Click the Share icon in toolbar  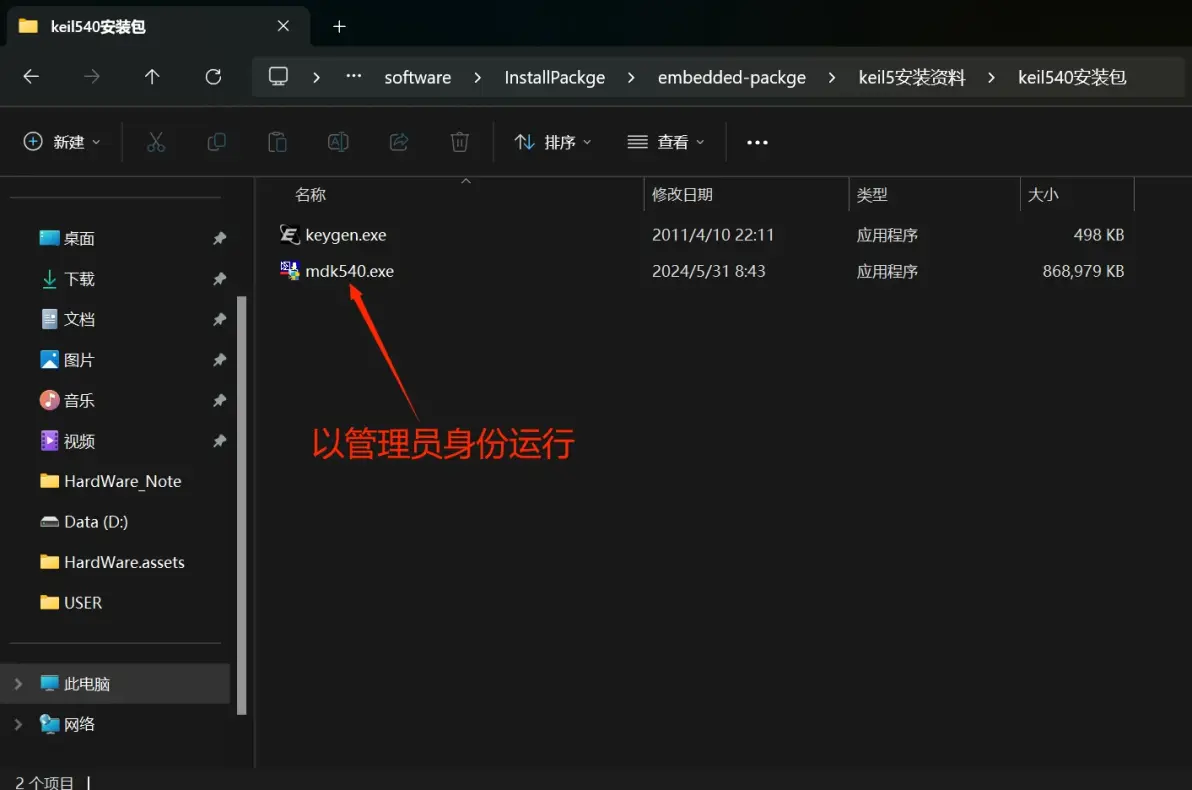tap(399, 142)
